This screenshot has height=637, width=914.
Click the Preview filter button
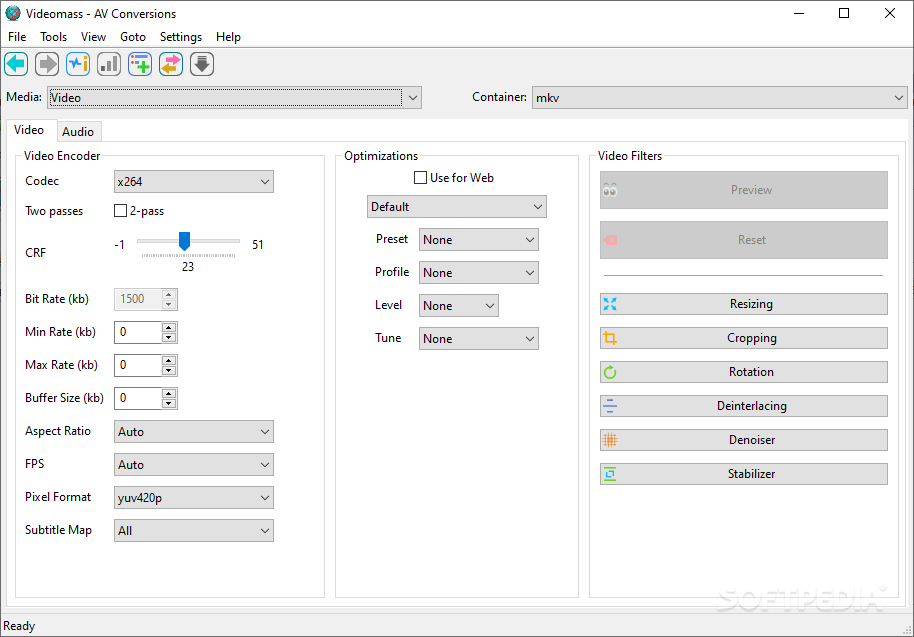point(744,190)
